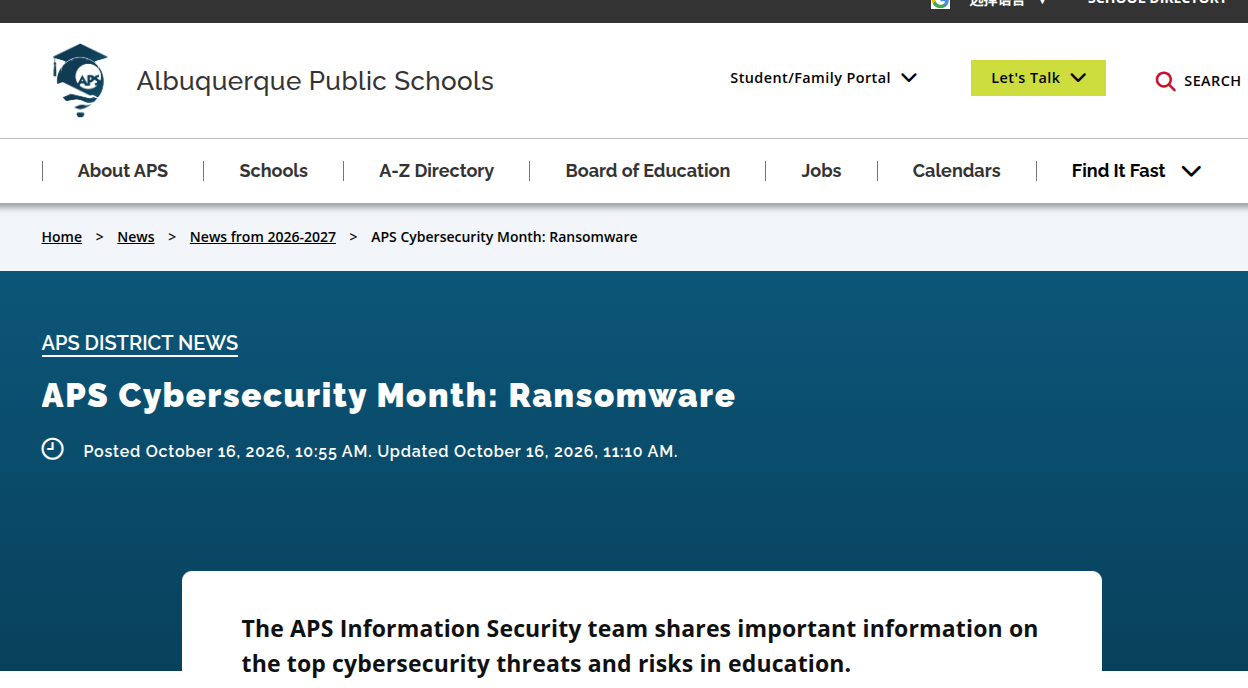Click the APS Cybersecurity Month: Ransomware headline
Viewport: 1248px width, 688px height.
pyautogui.click(x=389, y=396)
